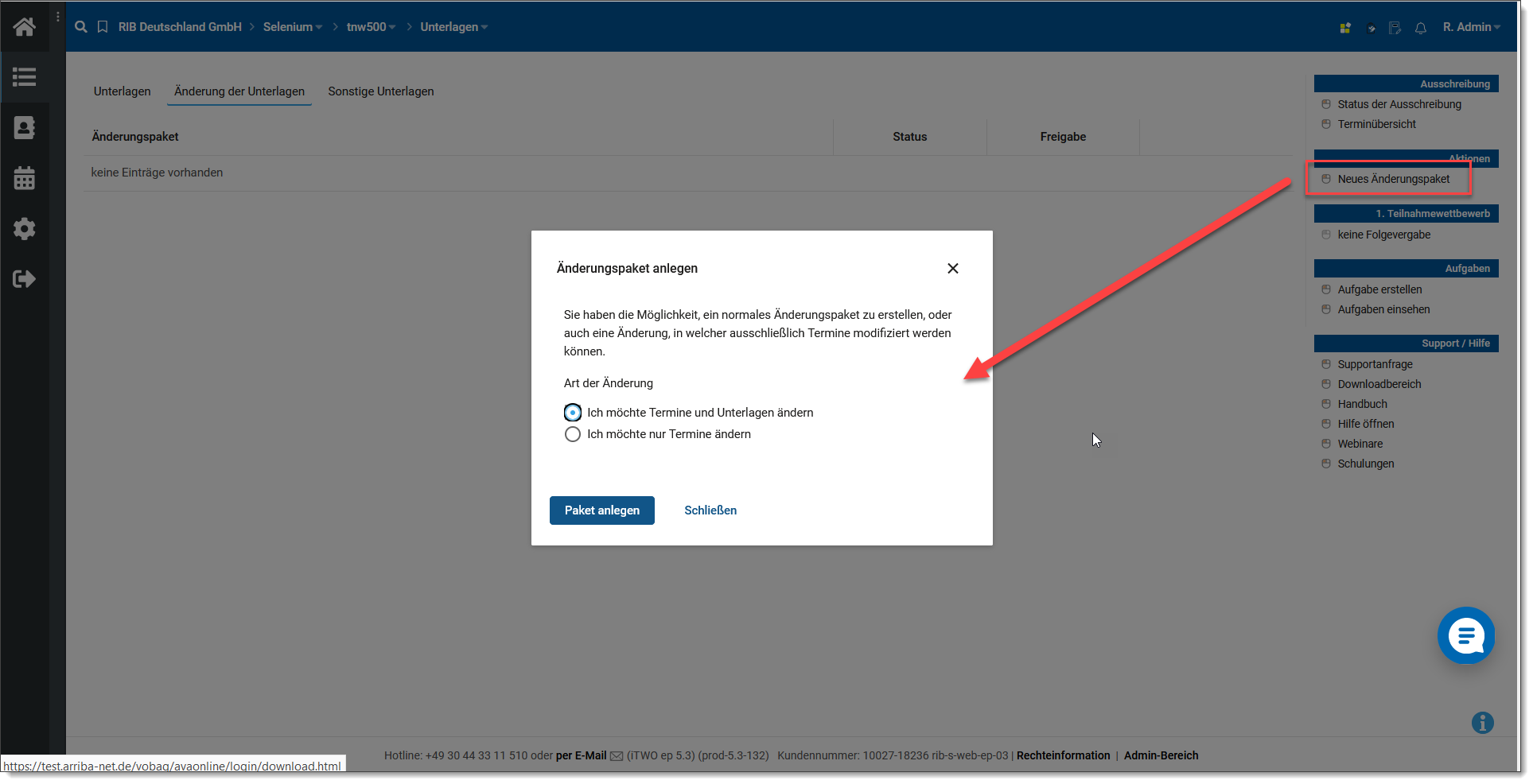Click the logout arrow icon in sidebar
Image resolution: width=1533 pixels, height=784 pixels.
[25, 279]
